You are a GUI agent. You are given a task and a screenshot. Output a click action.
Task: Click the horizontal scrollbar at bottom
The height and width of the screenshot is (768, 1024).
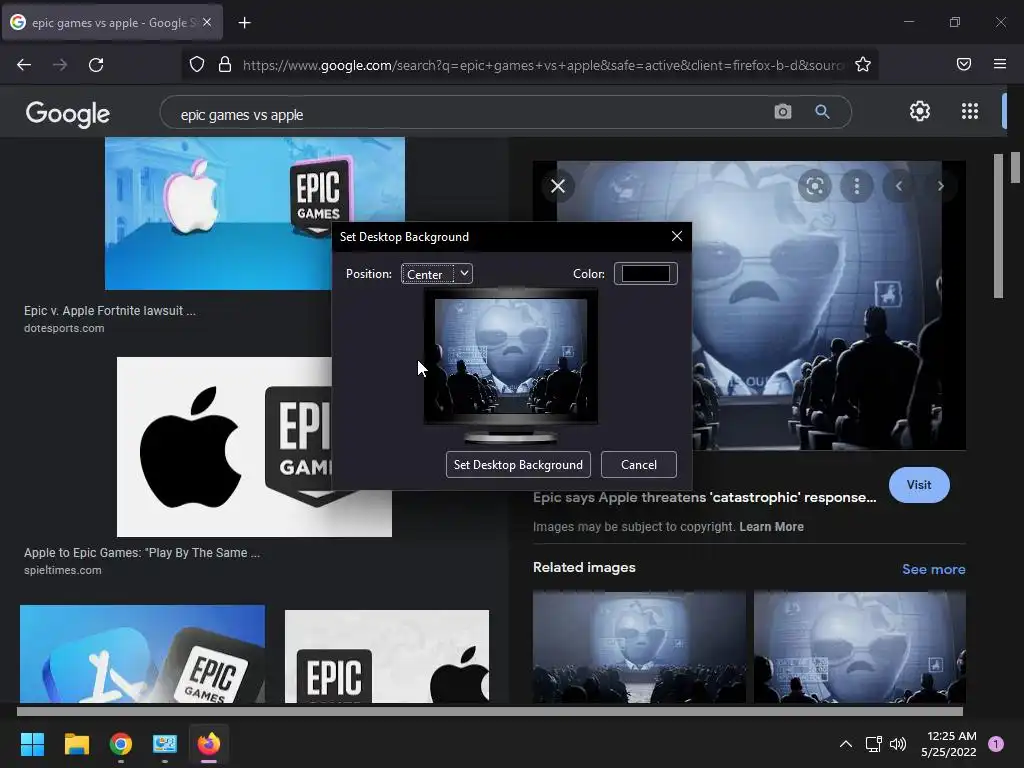490,711
